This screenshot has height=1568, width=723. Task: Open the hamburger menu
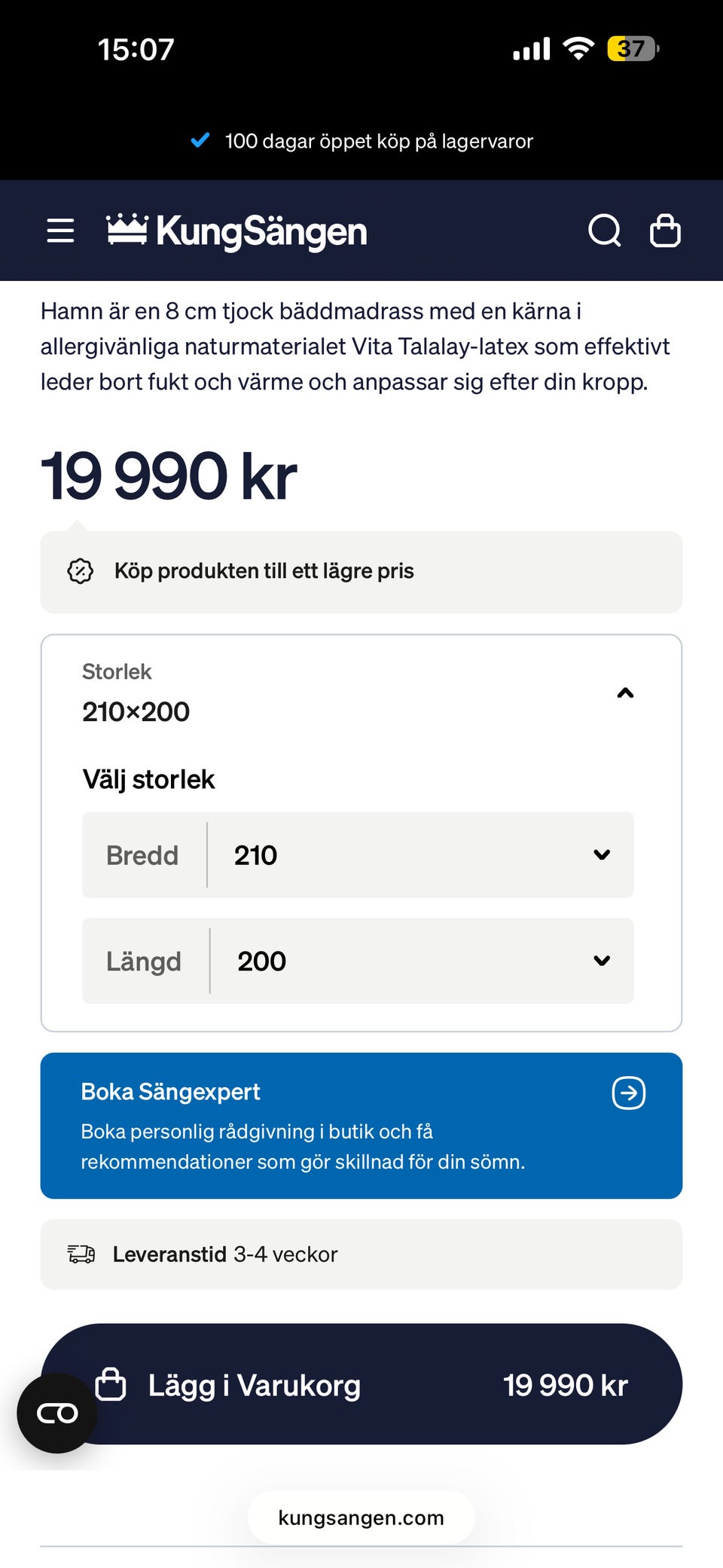point(60,231)
